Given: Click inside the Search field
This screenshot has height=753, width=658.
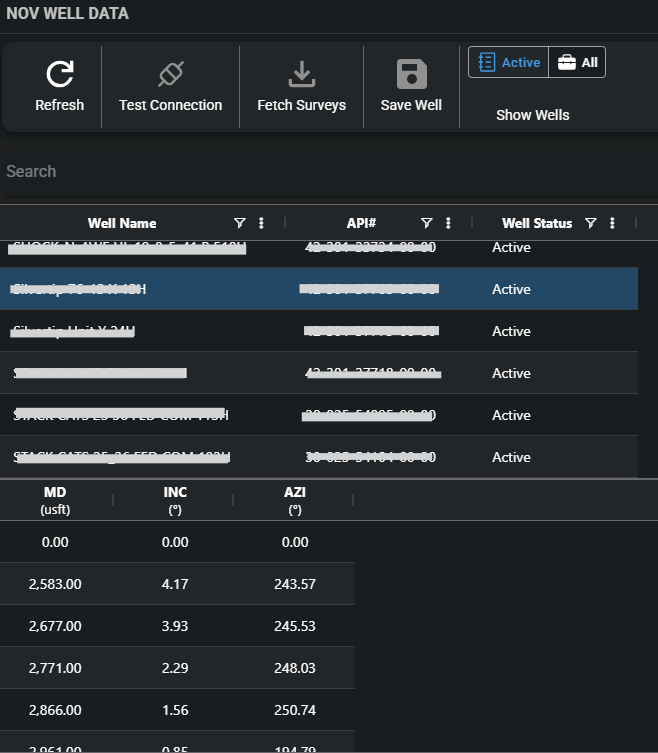Looking at the screenshot, I should [329, 172].
